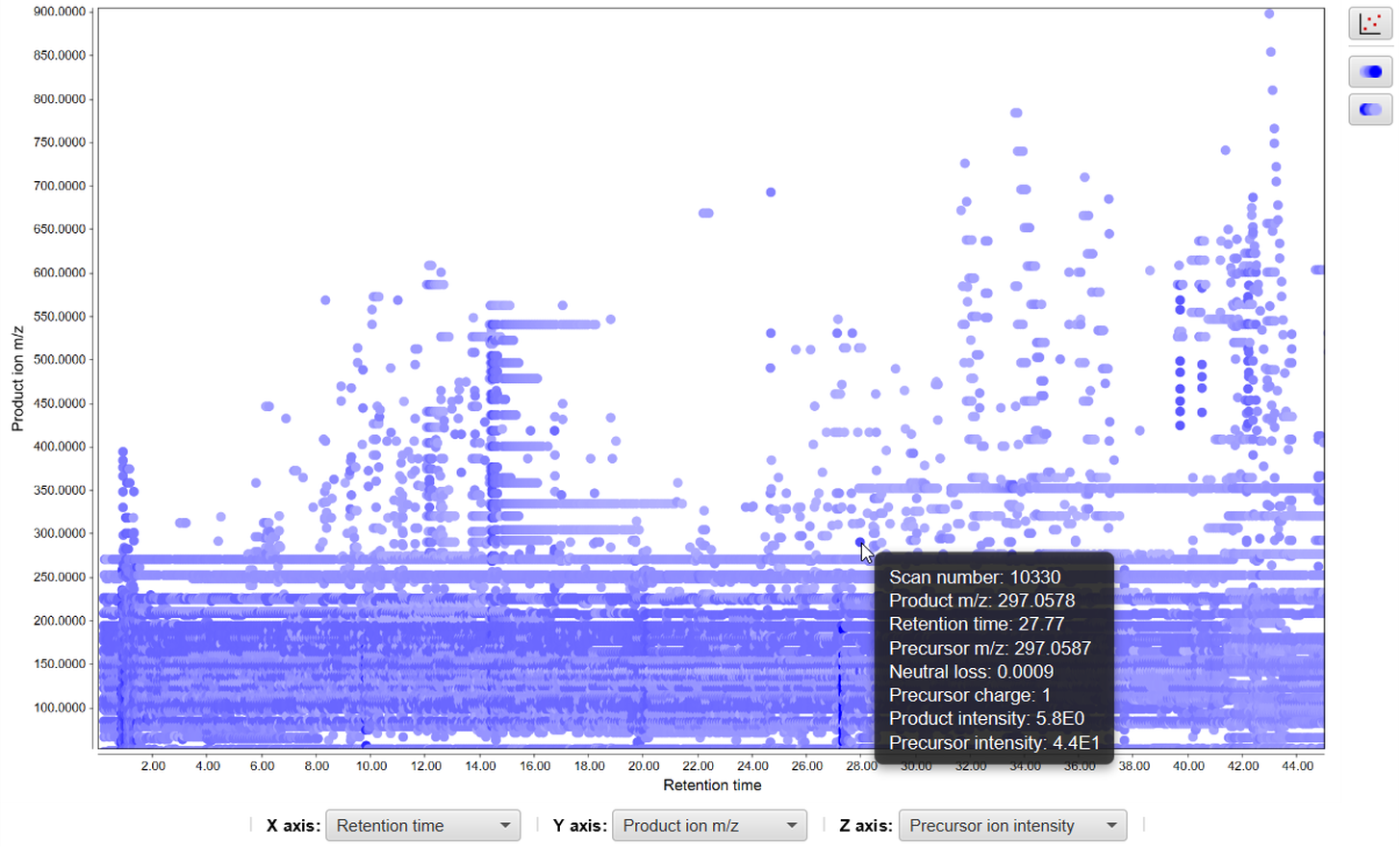
Task: Click the 14.00 retention time tick label
Action: [480, 766]
